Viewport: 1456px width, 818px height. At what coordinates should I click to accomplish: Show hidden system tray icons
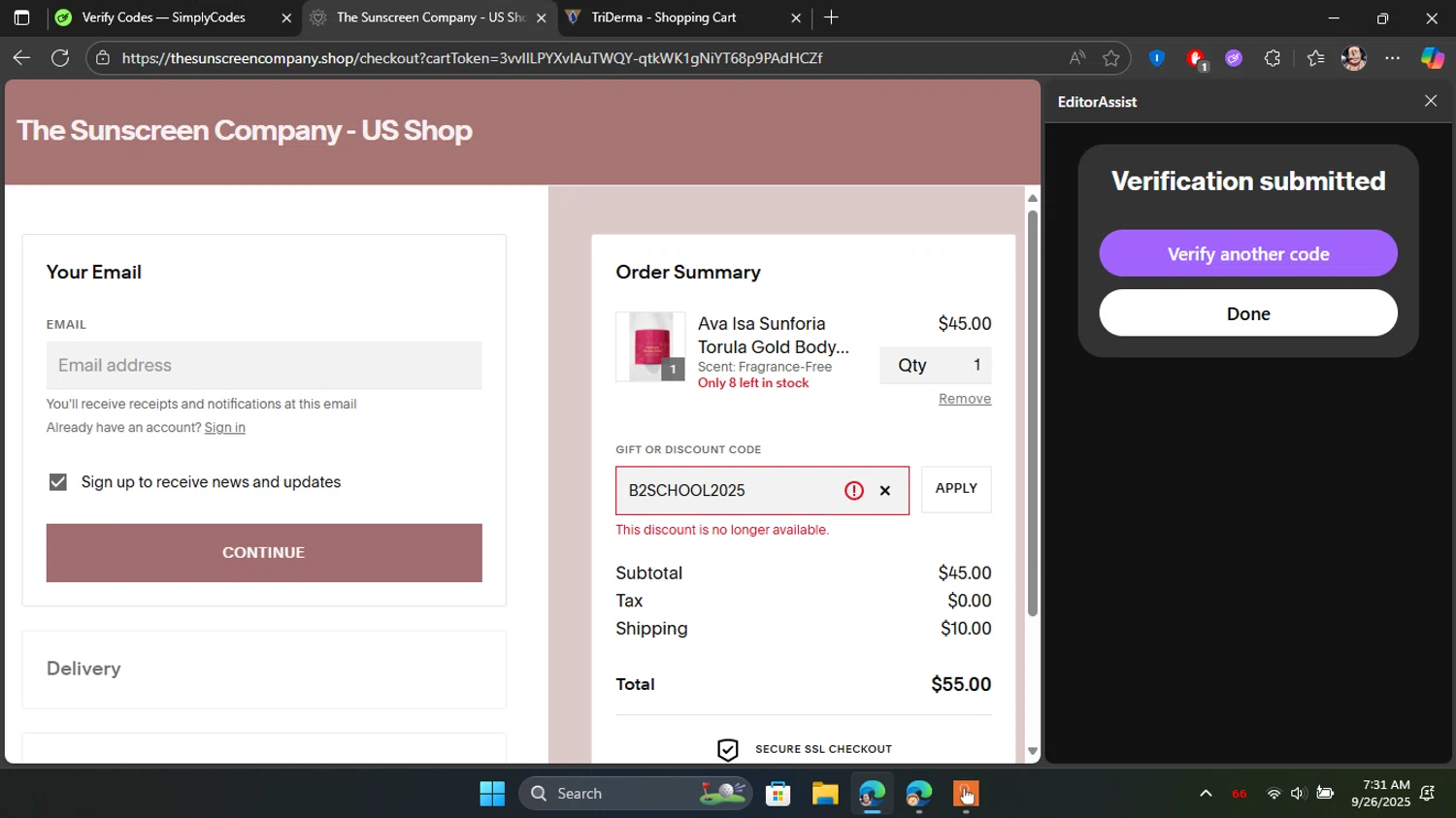[1206, 794]
